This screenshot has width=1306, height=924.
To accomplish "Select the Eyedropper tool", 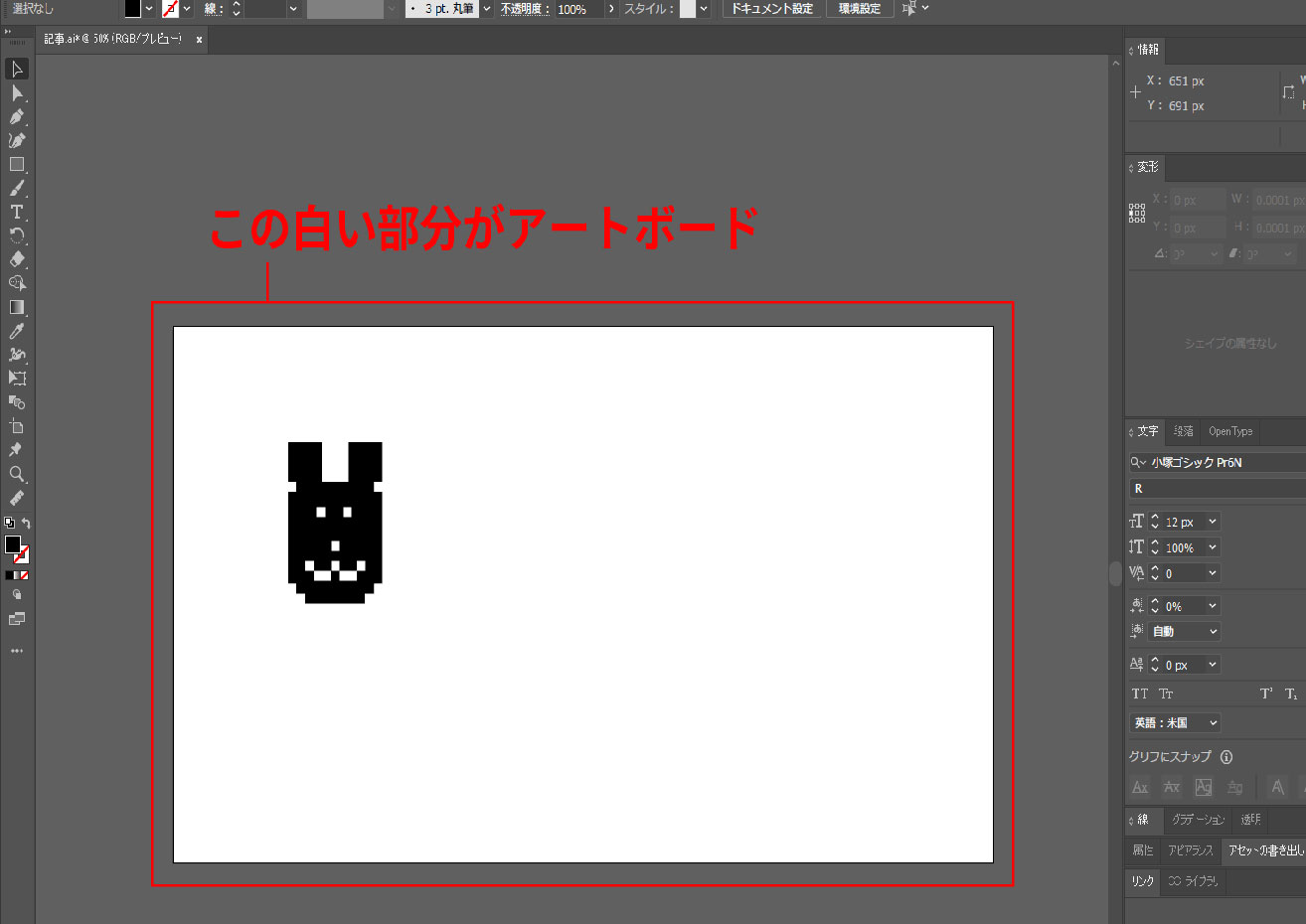I will click(x=17, y=331).
